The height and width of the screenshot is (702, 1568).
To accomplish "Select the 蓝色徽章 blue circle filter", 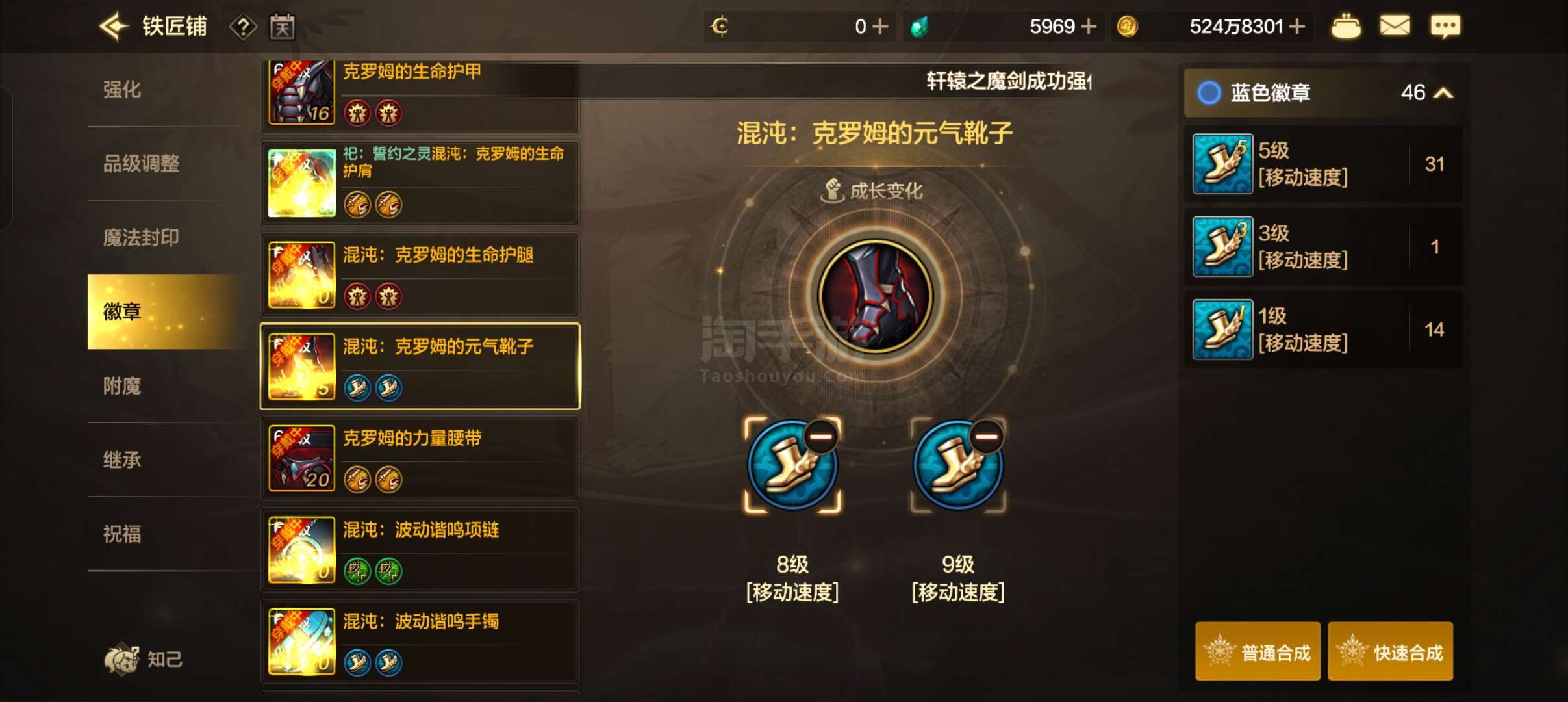I will click(1209, 93).
